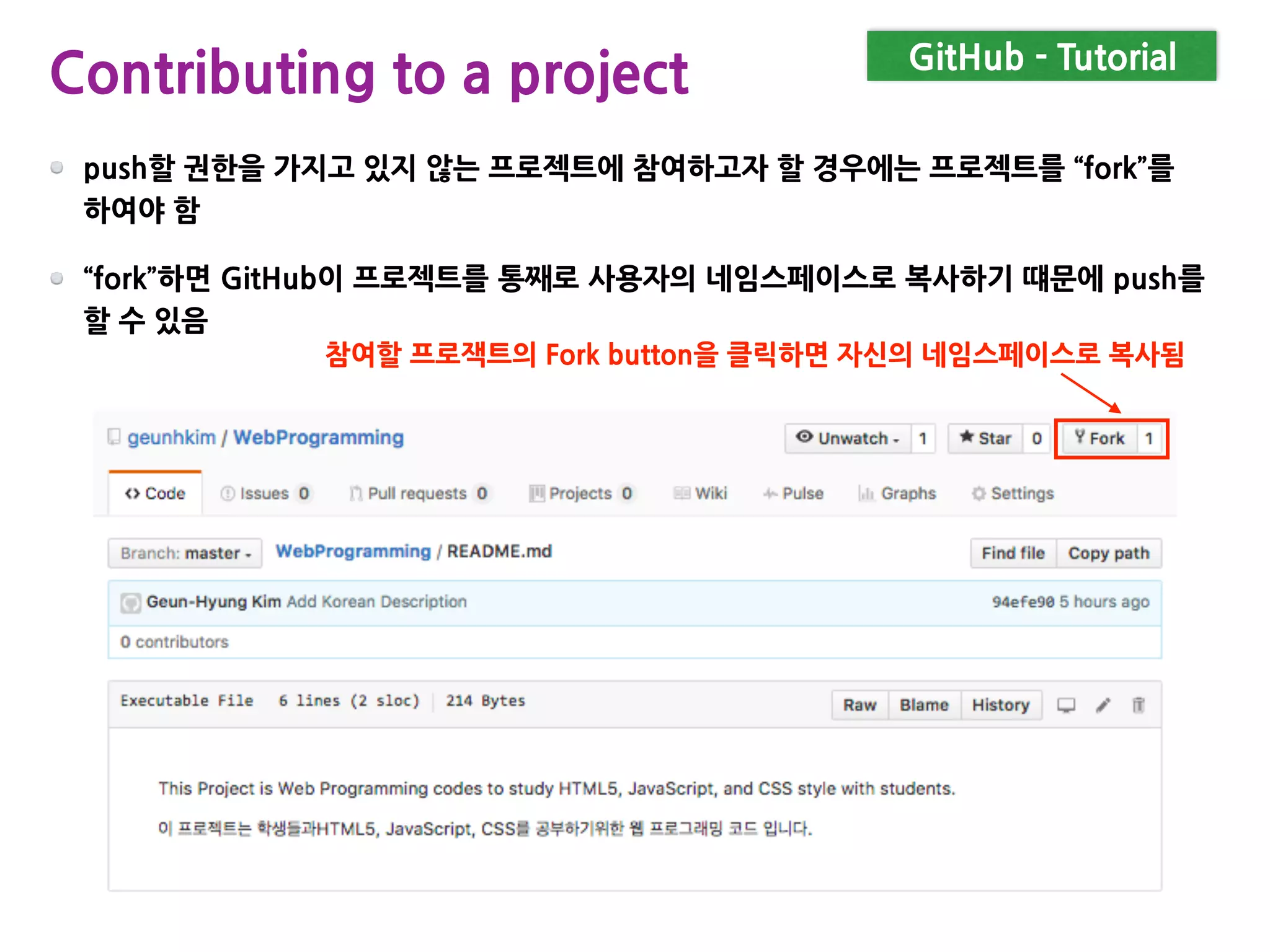This screenshot has width=1270, height=952.
Task: Click the eye icon in Unwatch button
Action: point(804,436)
